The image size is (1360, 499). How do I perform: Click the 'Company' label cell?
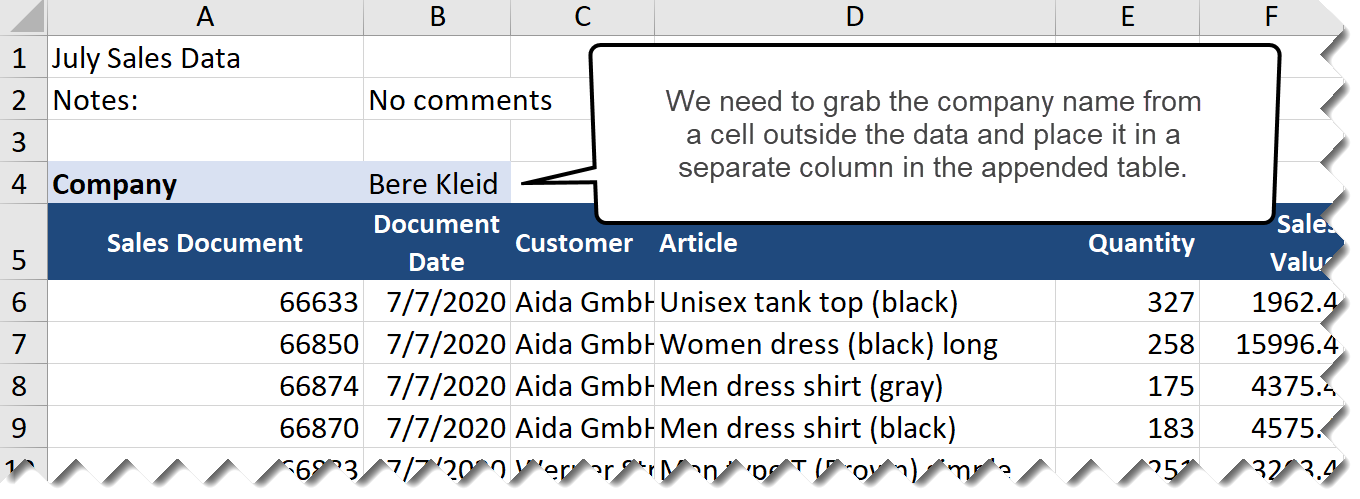[x=205, y=184]
